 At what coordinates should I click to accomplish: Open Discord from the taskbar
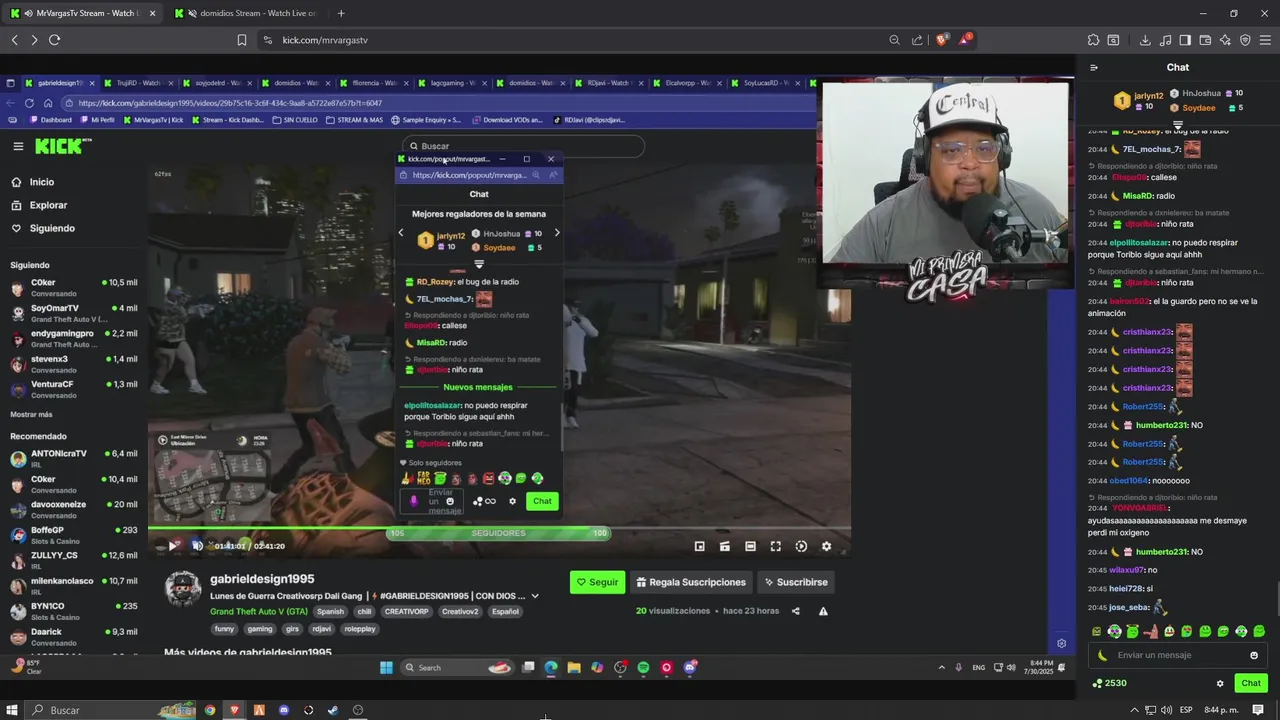284,710
